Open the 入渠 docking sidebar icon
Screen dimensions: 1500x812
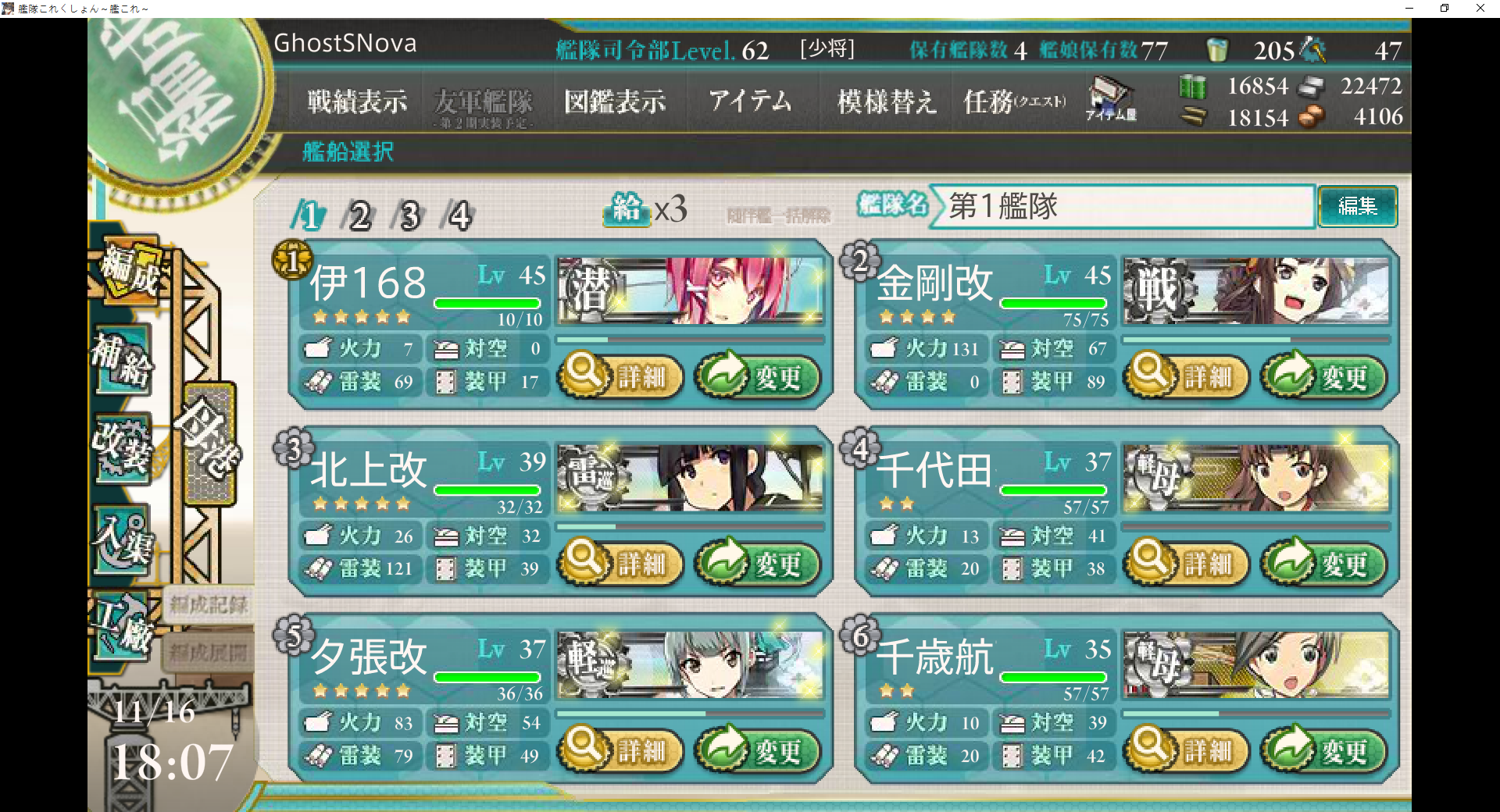123,540
